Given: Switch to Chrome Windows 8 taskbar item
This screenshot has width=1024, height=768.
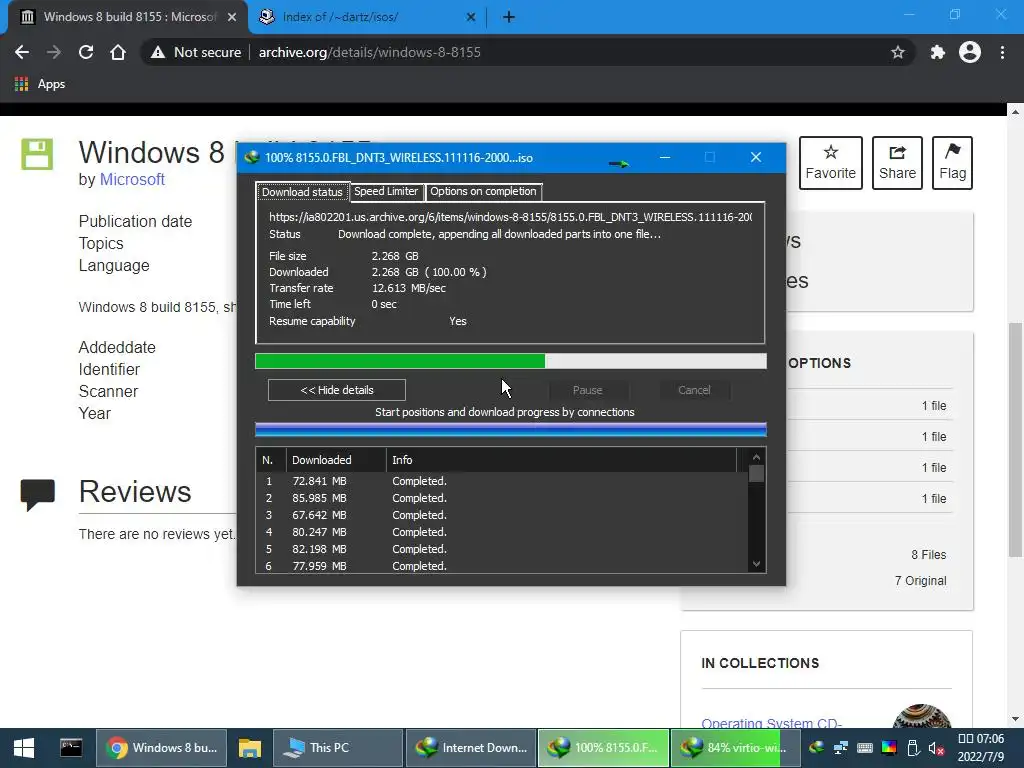Looking at the screenshot, I should coord(162,748).
